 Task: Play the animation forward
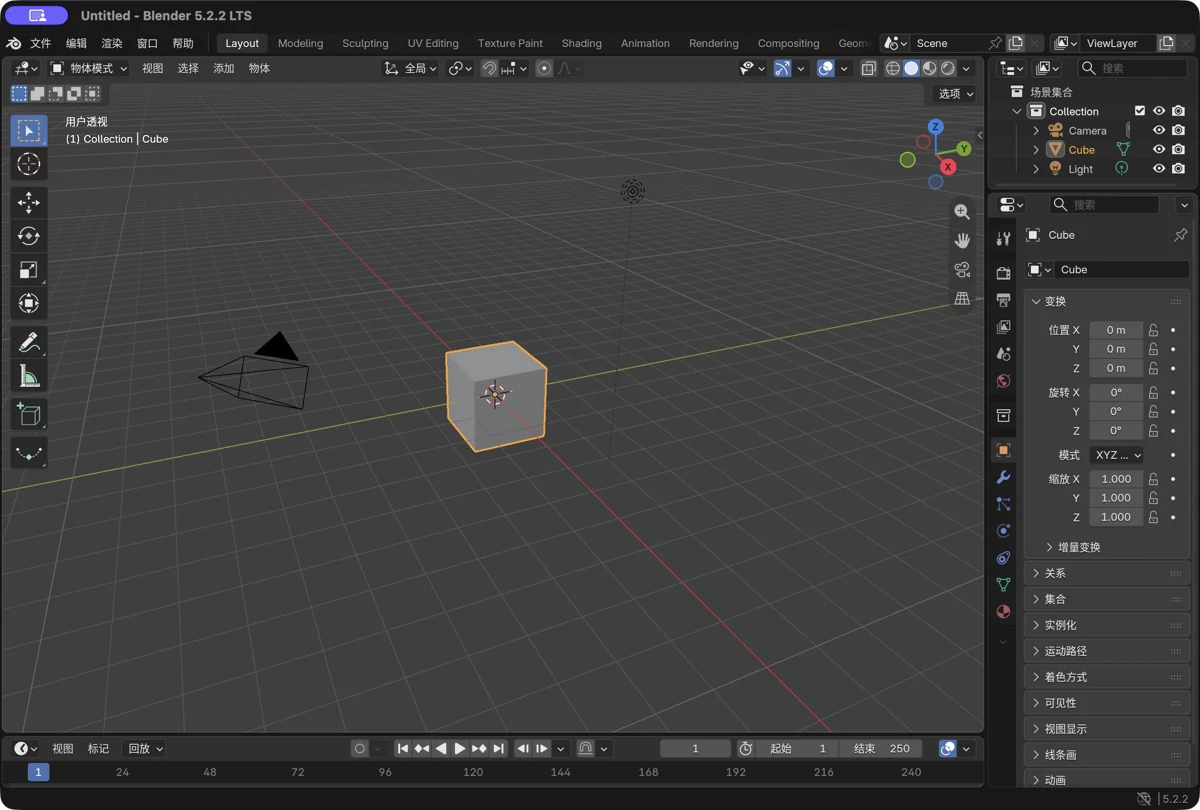coord(460,748)
